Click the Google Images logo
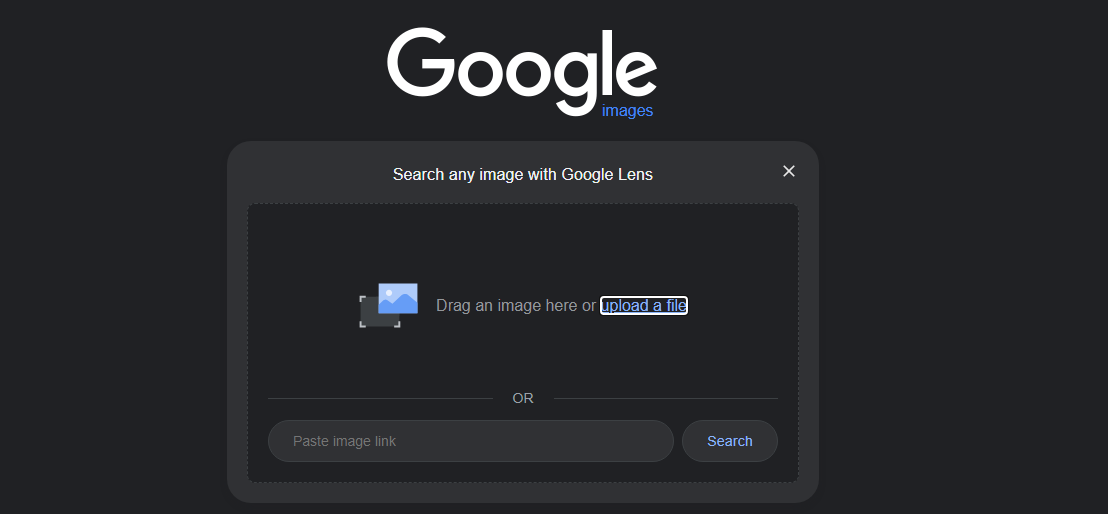Viewport: 1108px width, 514px height. coord(522,73)
